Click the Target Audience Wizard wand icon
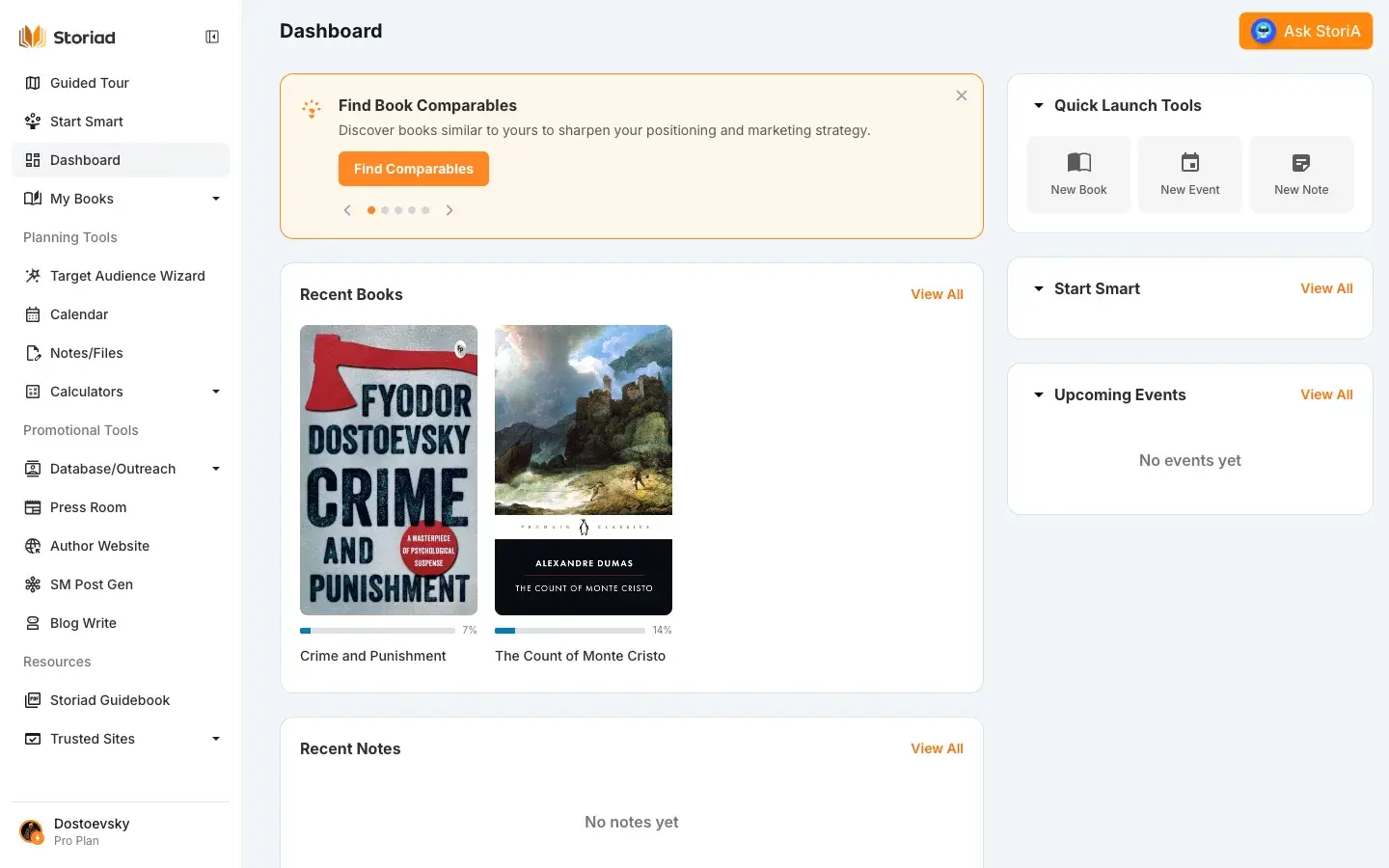This screenshot has width=1389, height=868. point(33,276)
